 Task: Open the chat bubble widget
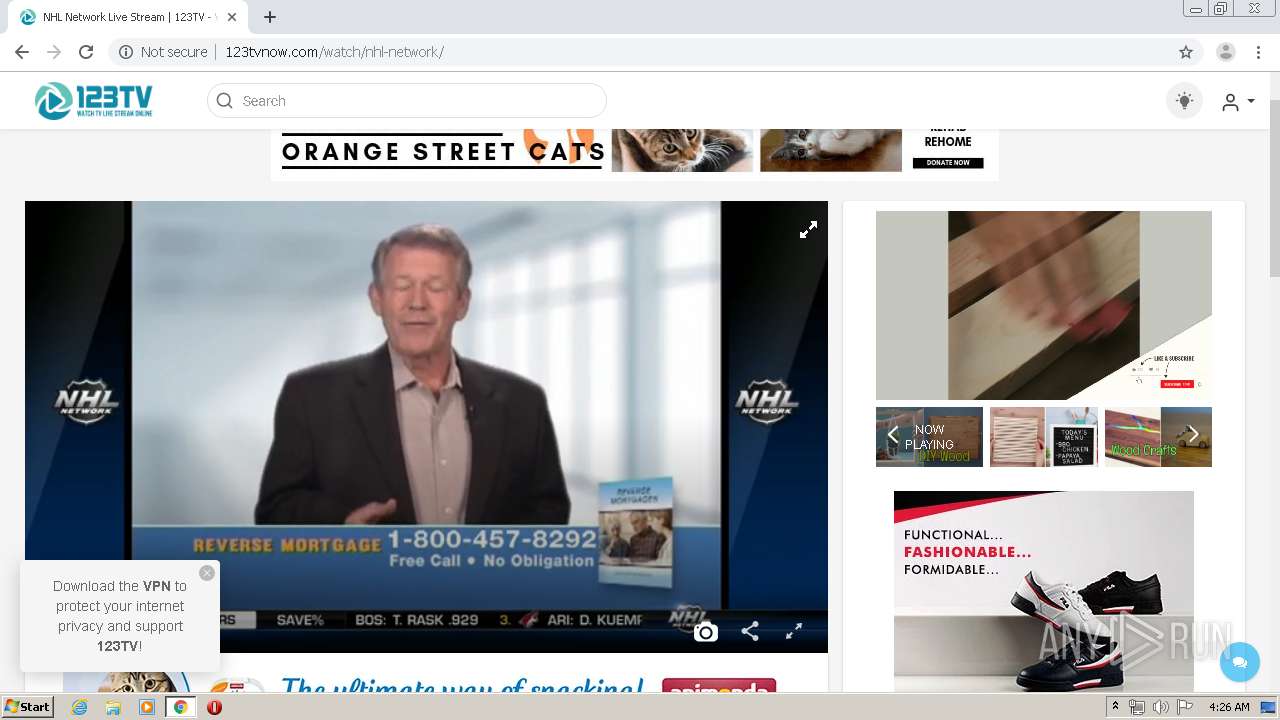click(x=1240, y=662)
